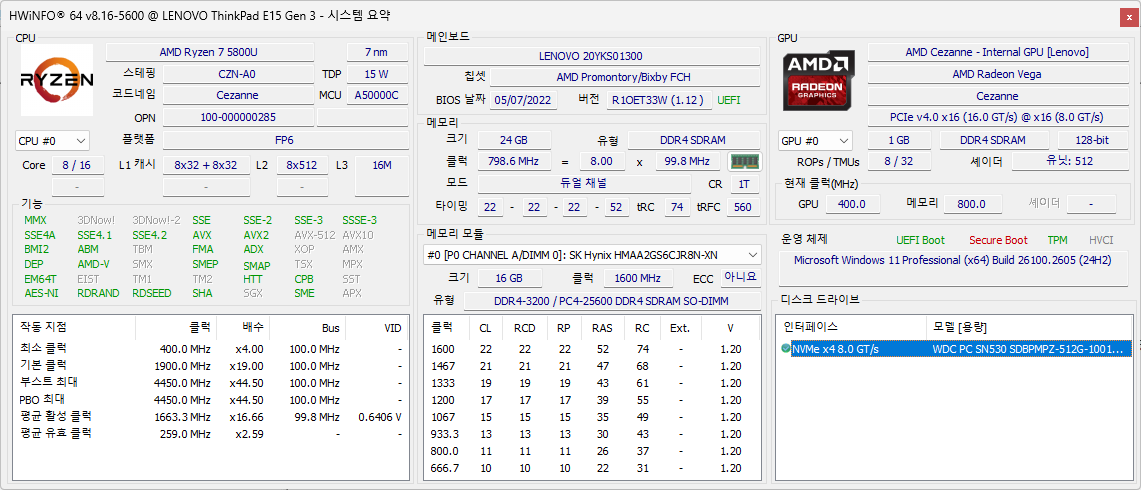Click the LENOVO 20YKS01300 mainboard field
The height and width of the screenshot is (490, 1141).
591,56
